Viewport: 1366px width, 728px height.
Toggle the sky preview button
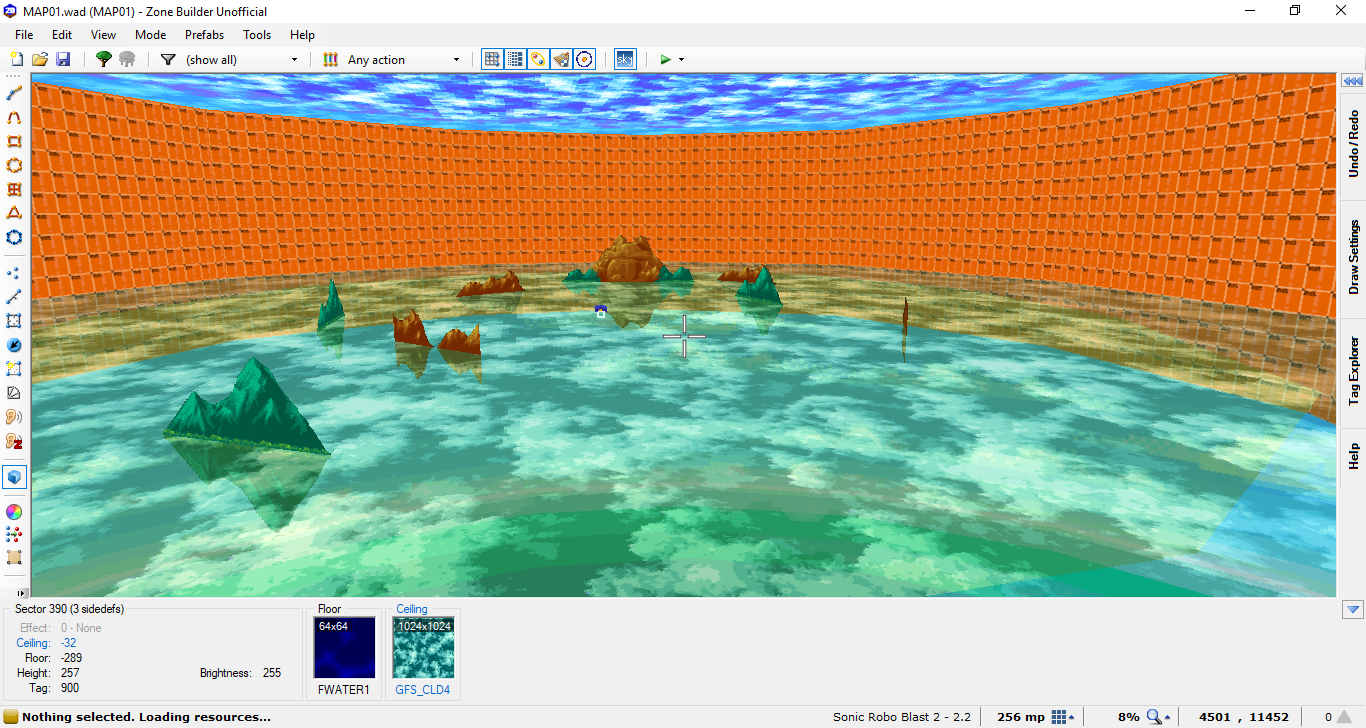click(x=625, y=60)
